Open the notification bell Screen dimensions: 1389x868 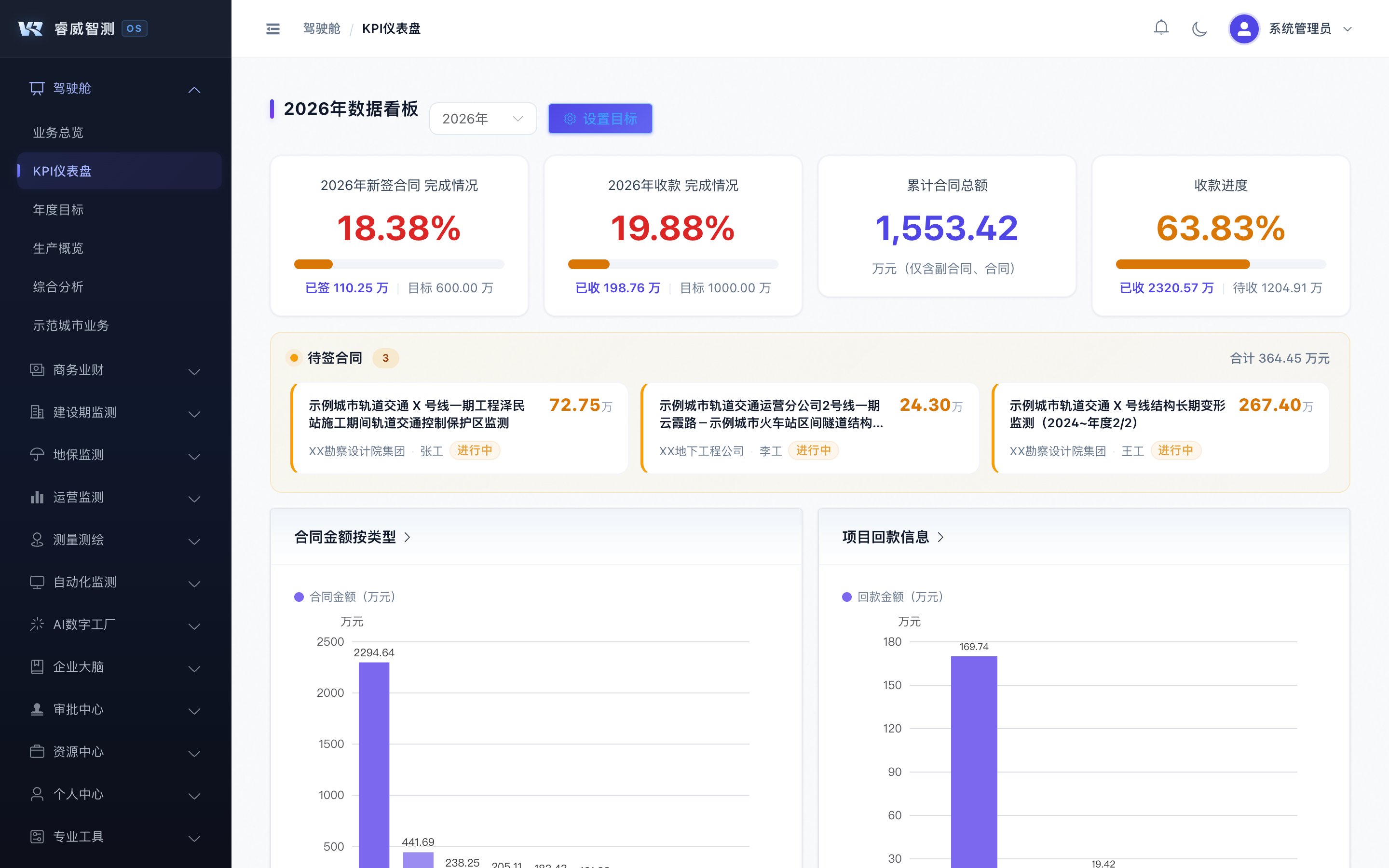[1161, 27]
